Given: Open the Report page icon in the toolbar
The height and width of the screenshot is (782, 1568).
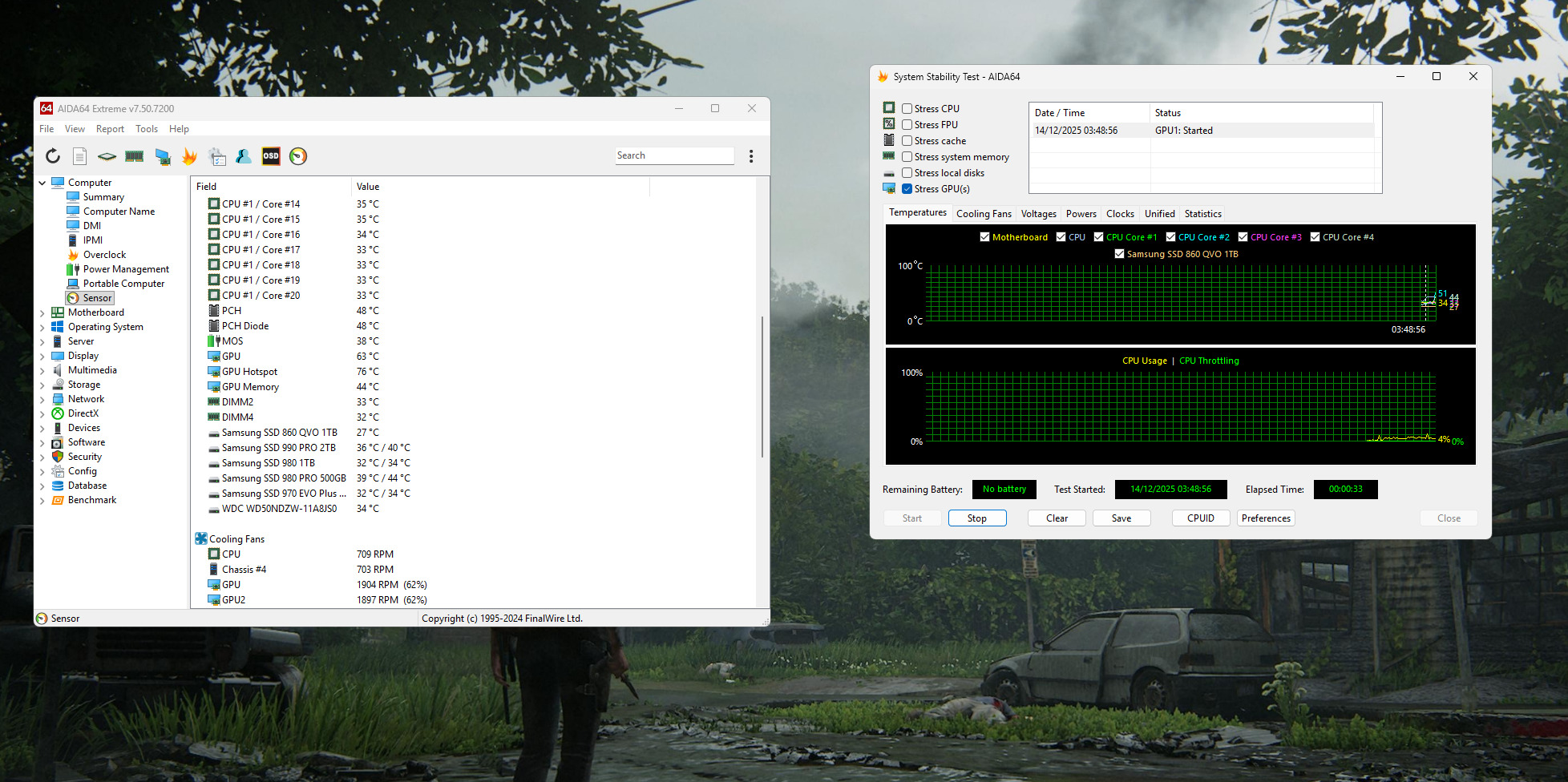Looking at the screenshot, I should [80, 156].
